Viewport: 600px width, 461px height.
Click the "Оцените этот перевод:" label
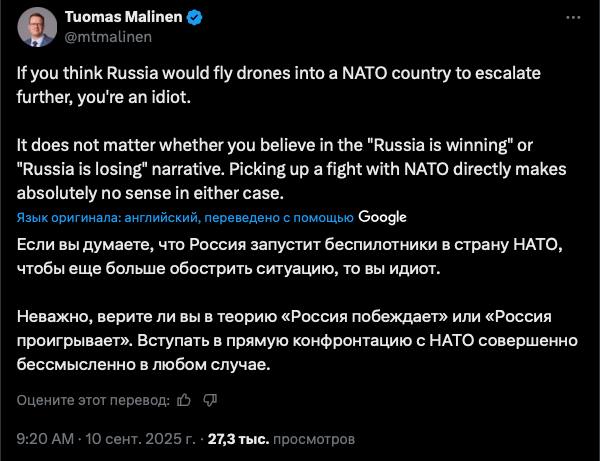pyautogui.click(x=92, y=401)
